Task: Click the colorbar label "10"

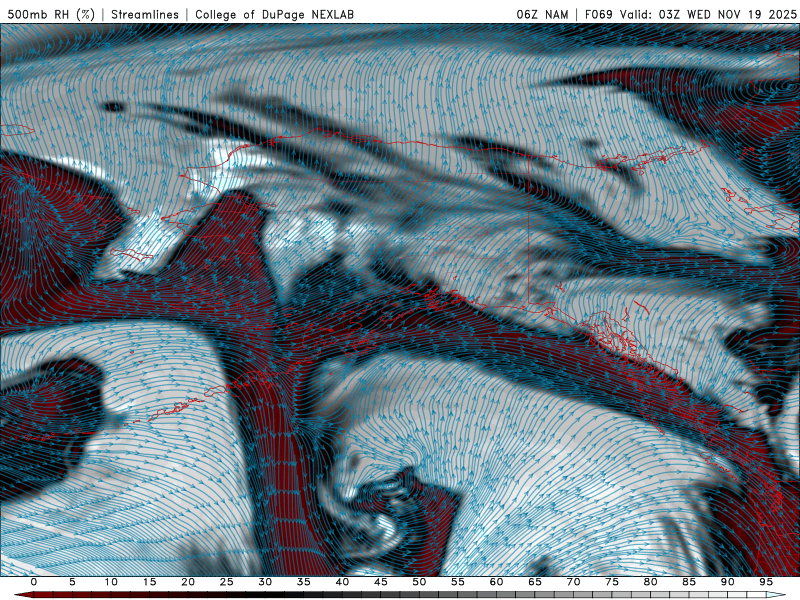Action: (111, 582)
